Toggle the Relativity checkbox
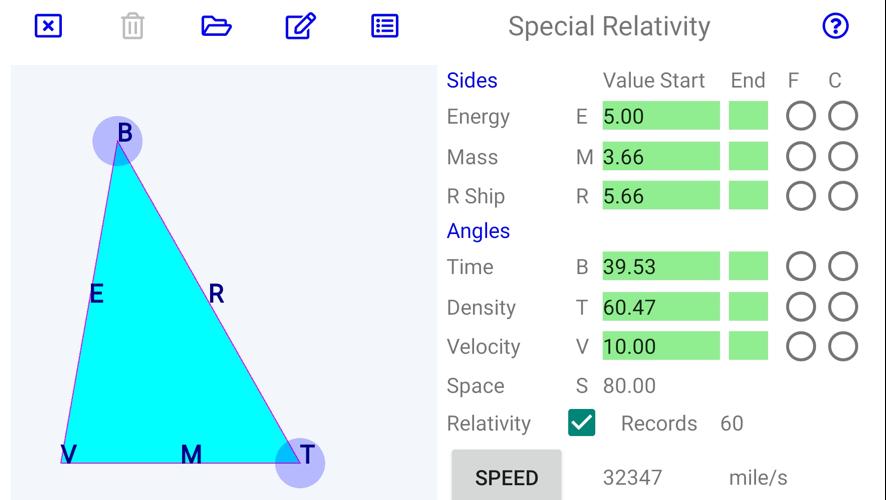This screenshot has height=500, width=886. tap(581, 423)
